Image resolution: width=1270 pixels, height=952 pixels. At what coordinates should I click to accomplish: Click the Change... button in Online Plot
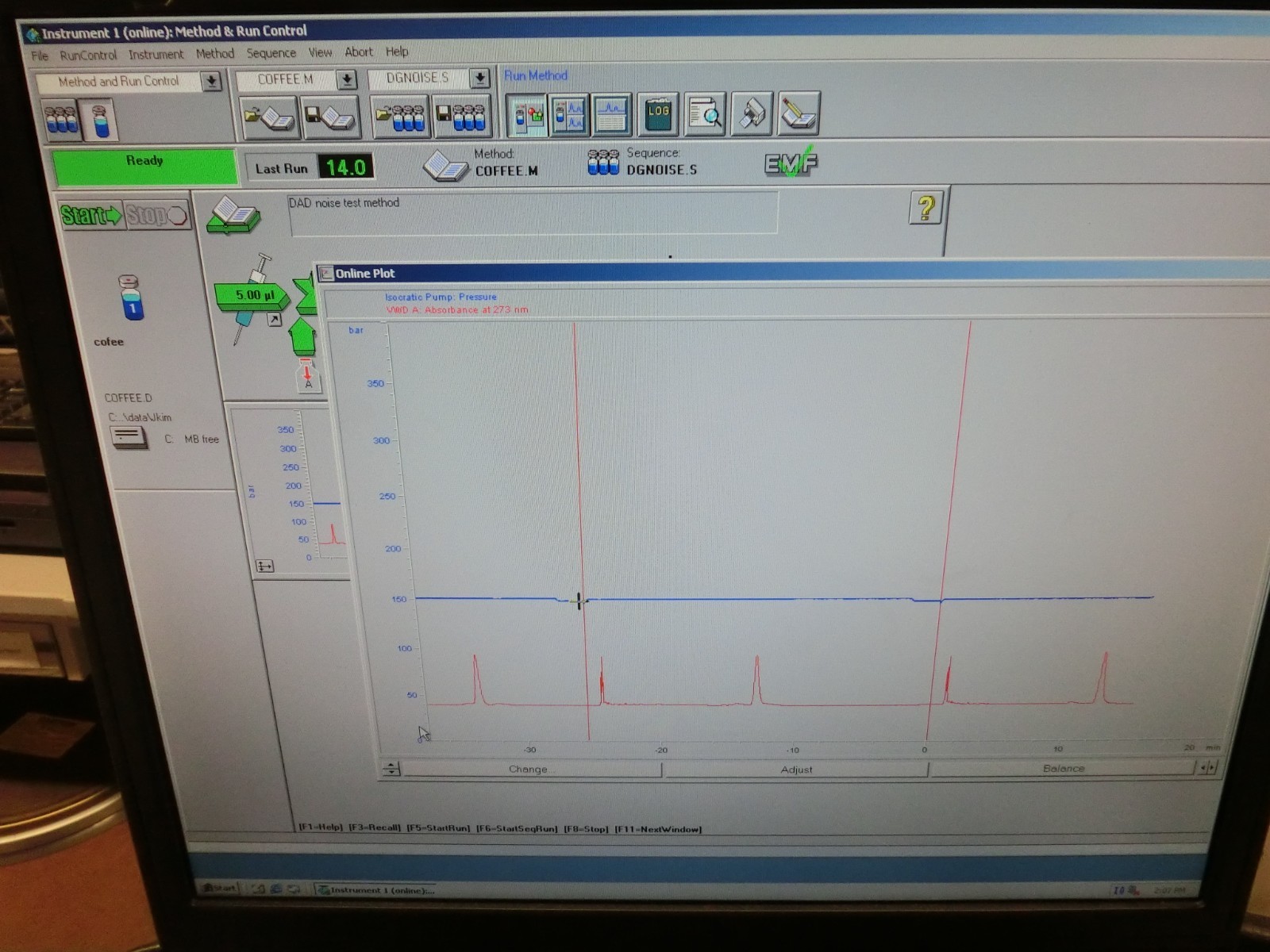click(532, 769)
